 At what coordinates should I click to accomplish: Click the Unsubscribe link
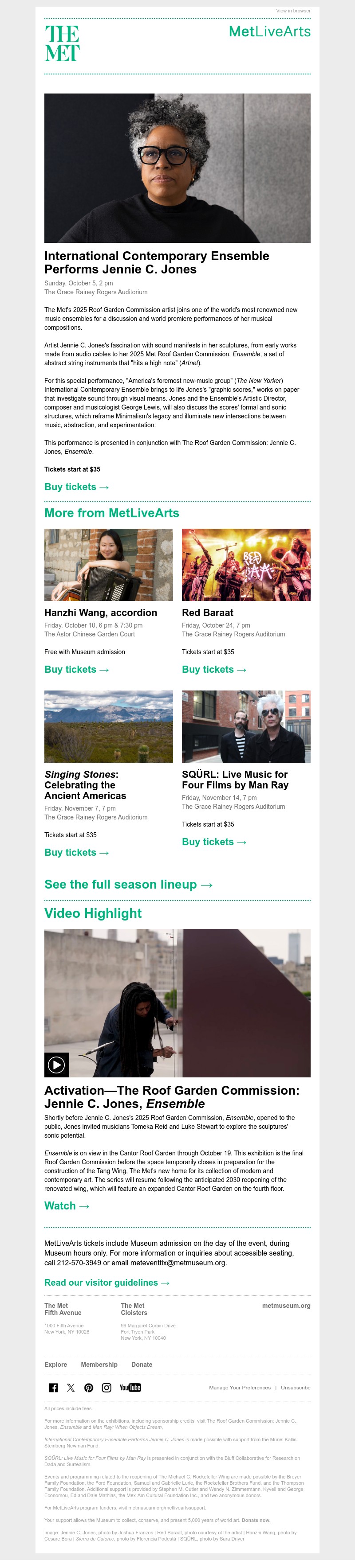(295, 1388)
